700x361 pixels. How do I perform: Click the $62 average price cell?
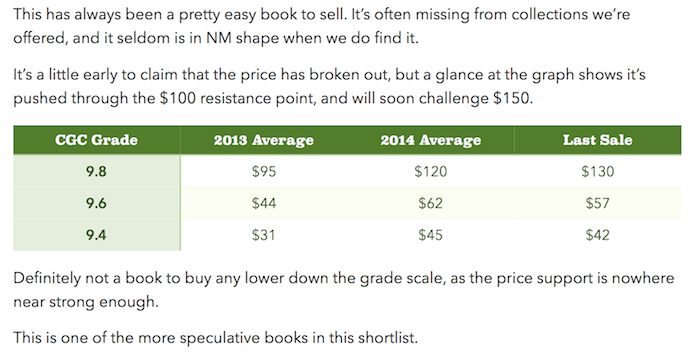[431, 203]
